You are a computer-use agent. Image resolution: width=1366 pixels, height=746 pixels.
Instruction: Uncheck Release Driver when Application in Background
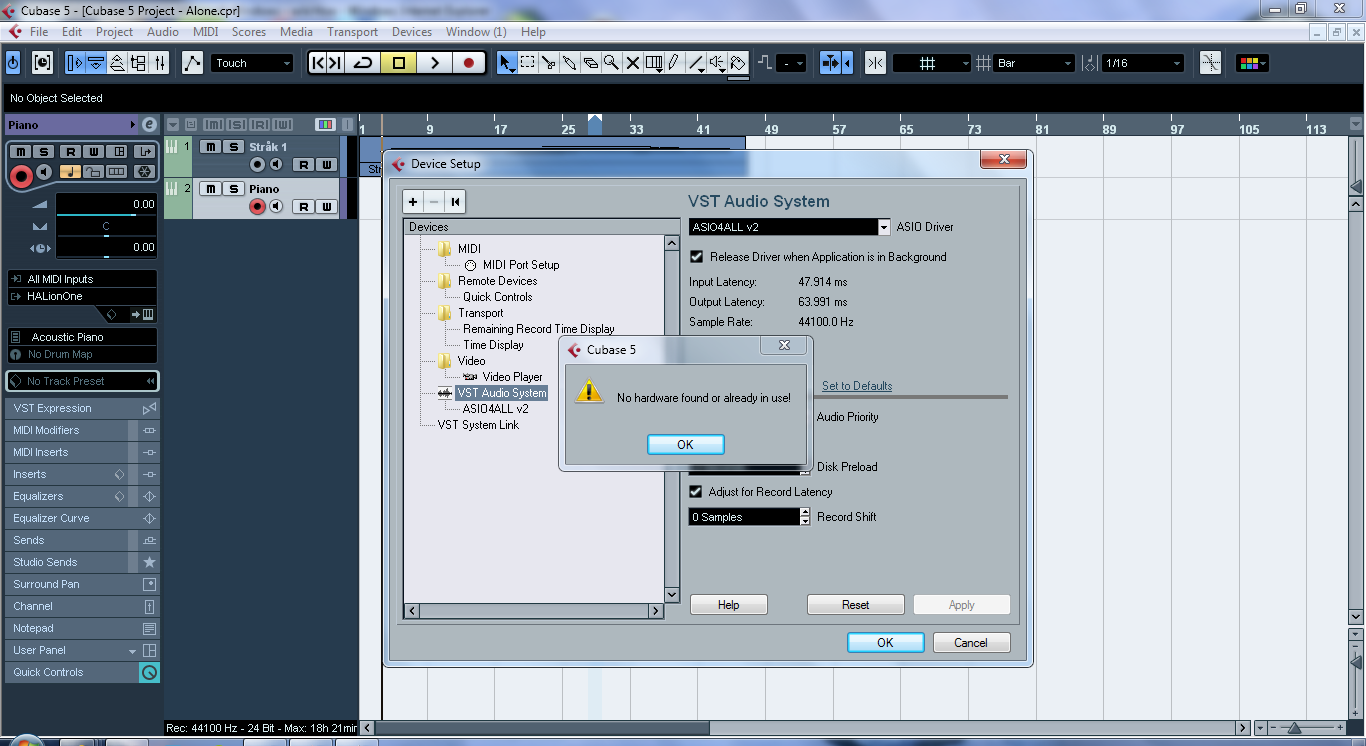[x=697, y=257]
